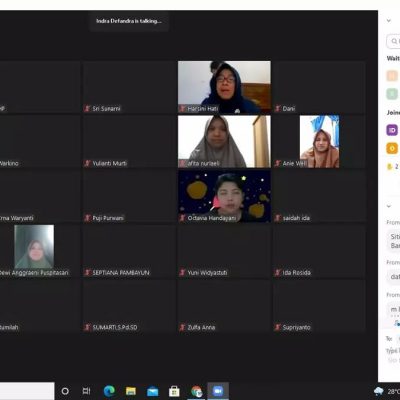Click the chat message typing field
Image resolution: width=400 pixels, height=400 pixels.
click(393, 351)
